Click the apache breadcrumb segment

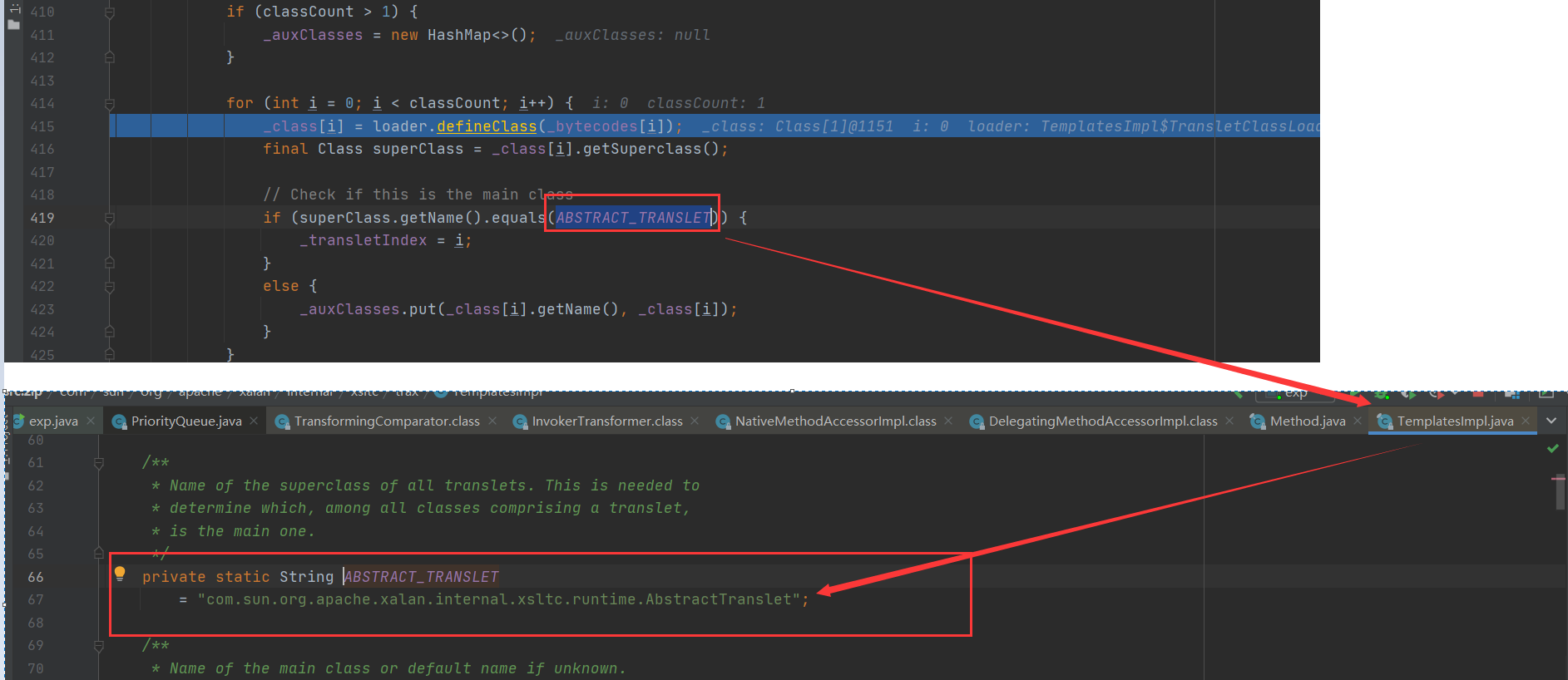[200, 392]
